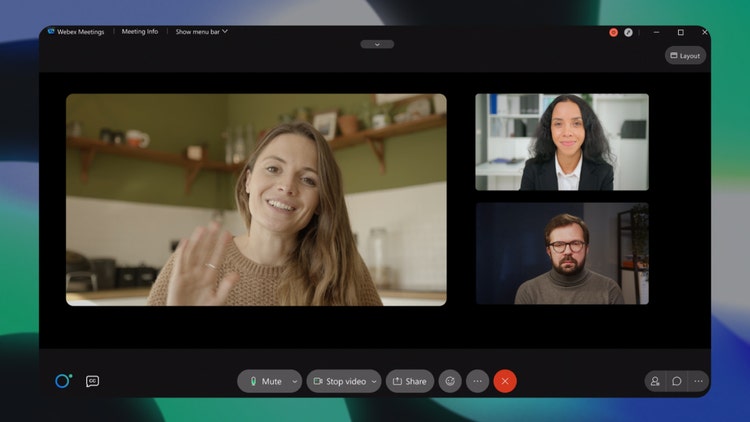End the meeting with red button
This screenshot has width=750, height=422.
[x=505, y=381]
